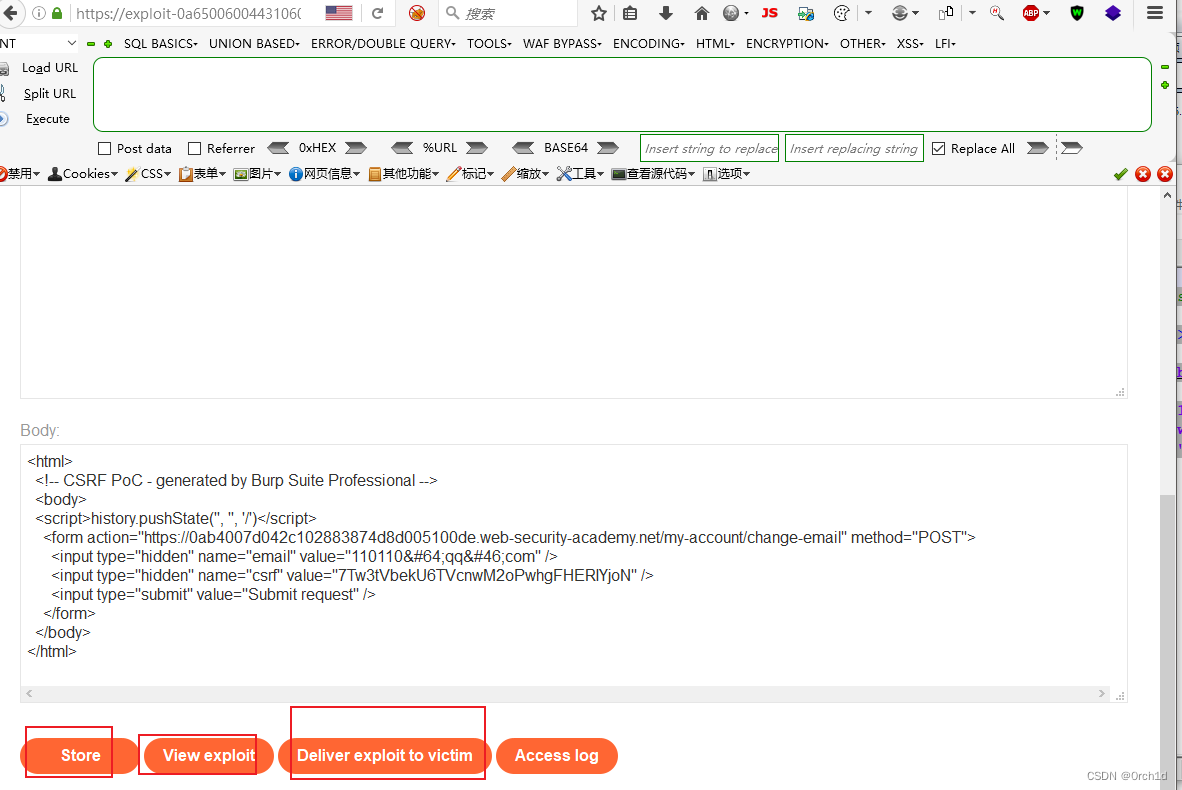Toggle the Post data checkbox
Viewport: 1182px width, 790px height.
(x=105, y=149)
